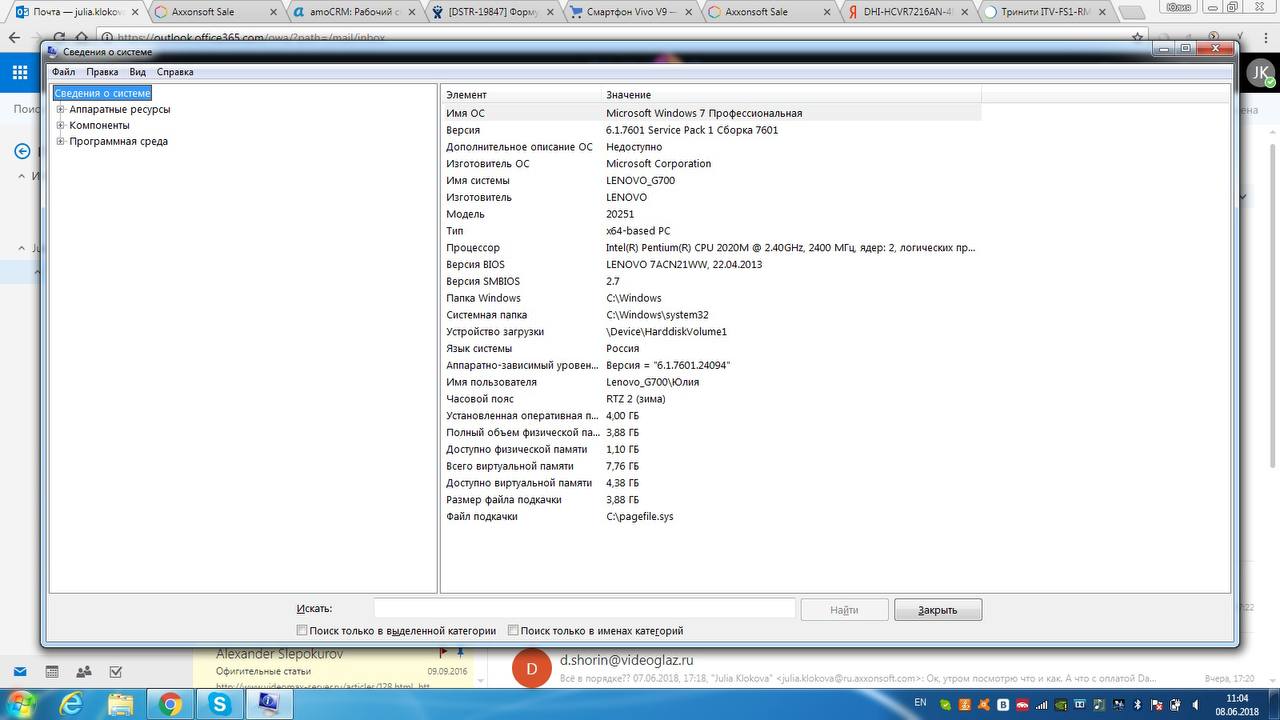
Task: Close the DSTR-19847 browser tab
Action: click(549, 12)
